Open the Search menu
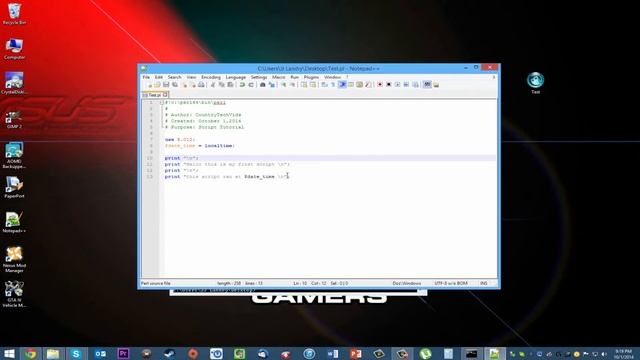Screen dimensions: 640x360 tap(174, 77)
